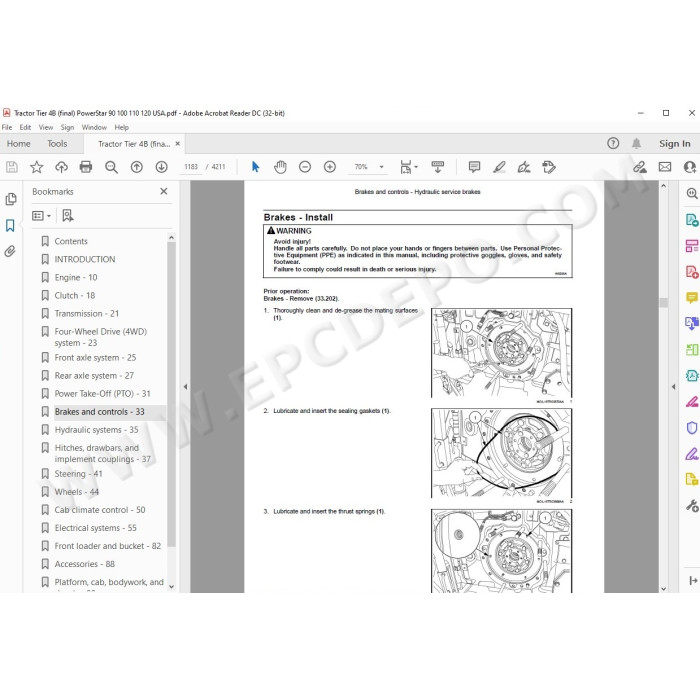The image size is (700, 700).
Task: Open Page Thumbnails panel icon
Action: pyautogui.click(x=11, y=199)
